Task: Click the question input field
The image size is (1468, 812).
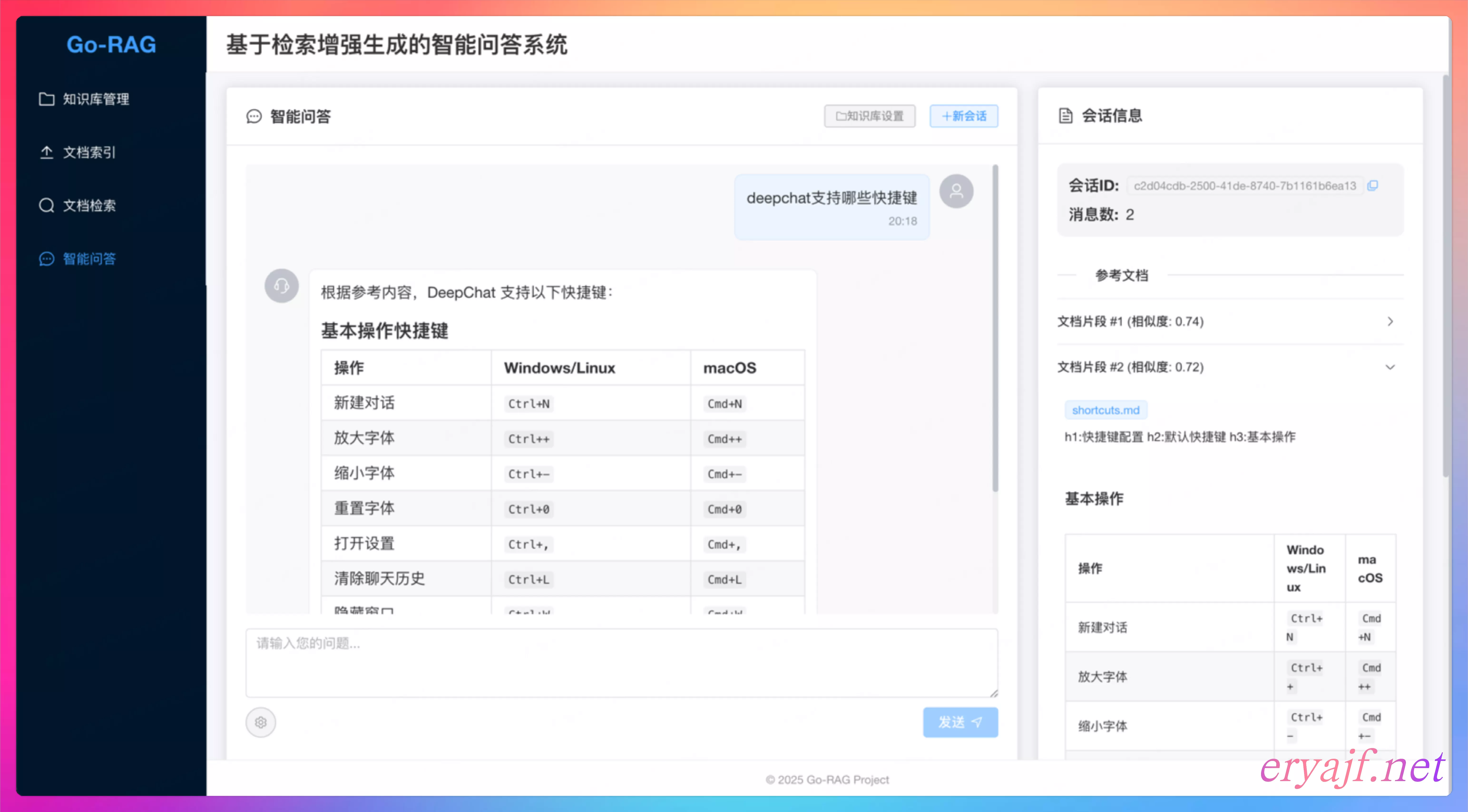Action: (x=622, y=663)
